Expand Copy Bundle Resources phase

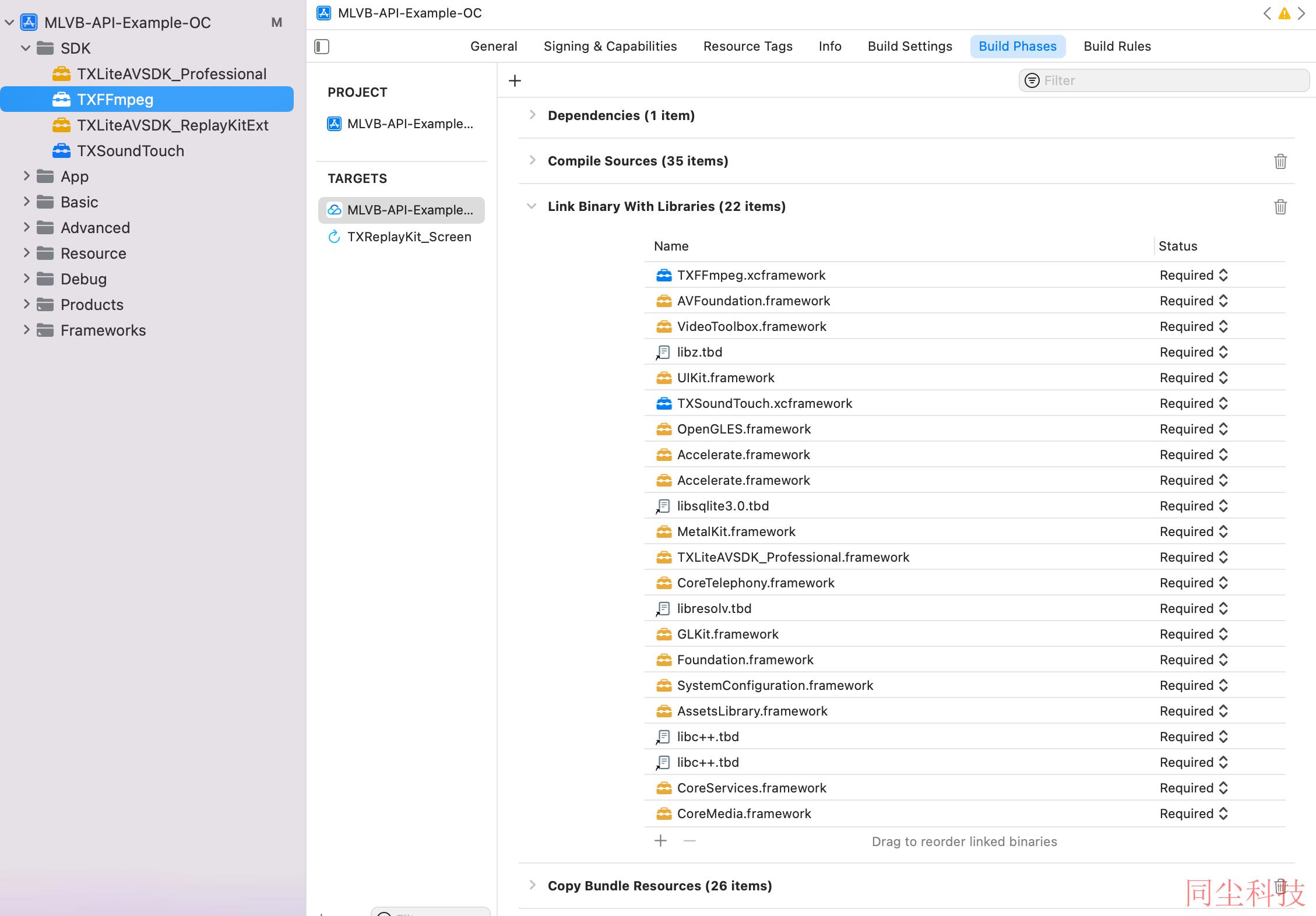(x=532, y=885)
